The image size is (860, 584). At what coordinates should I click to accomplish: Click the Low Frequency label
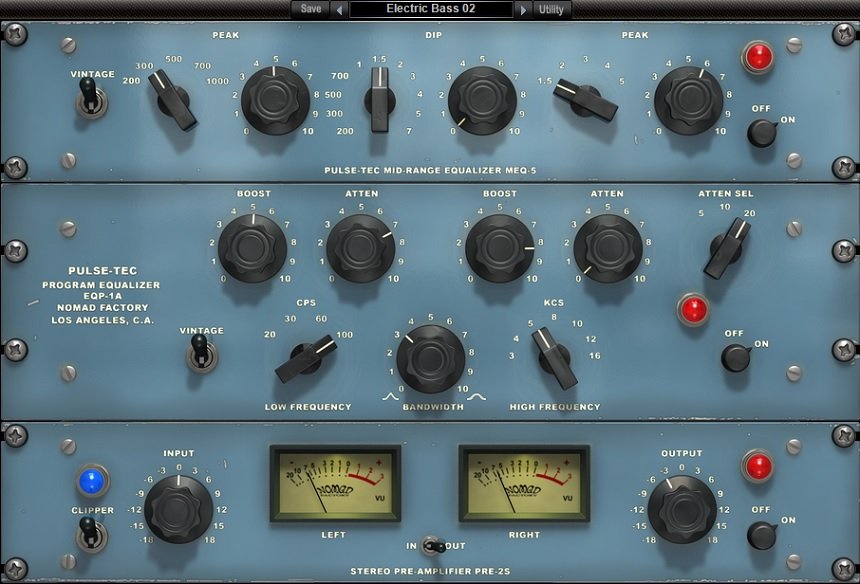[x=308, y=407]
